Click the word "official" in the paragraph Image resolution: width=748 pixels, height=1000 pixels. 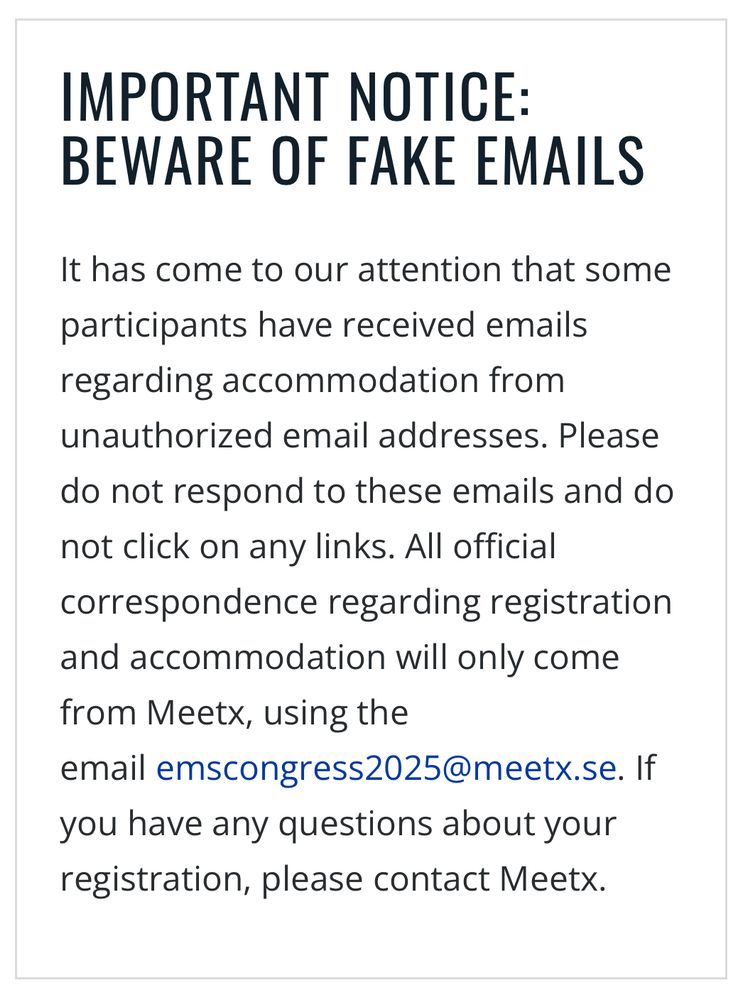click(504, 547)
